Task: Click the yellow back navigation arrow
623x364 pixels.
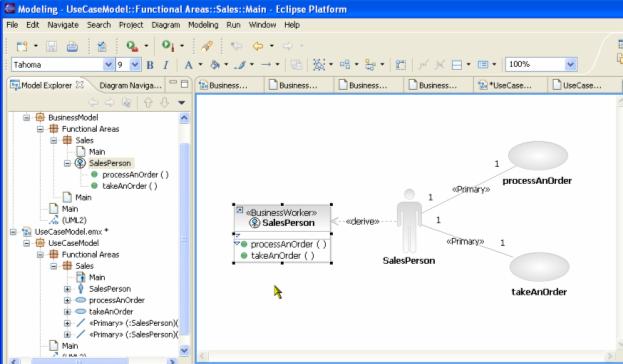Action: tap(258, 46)
